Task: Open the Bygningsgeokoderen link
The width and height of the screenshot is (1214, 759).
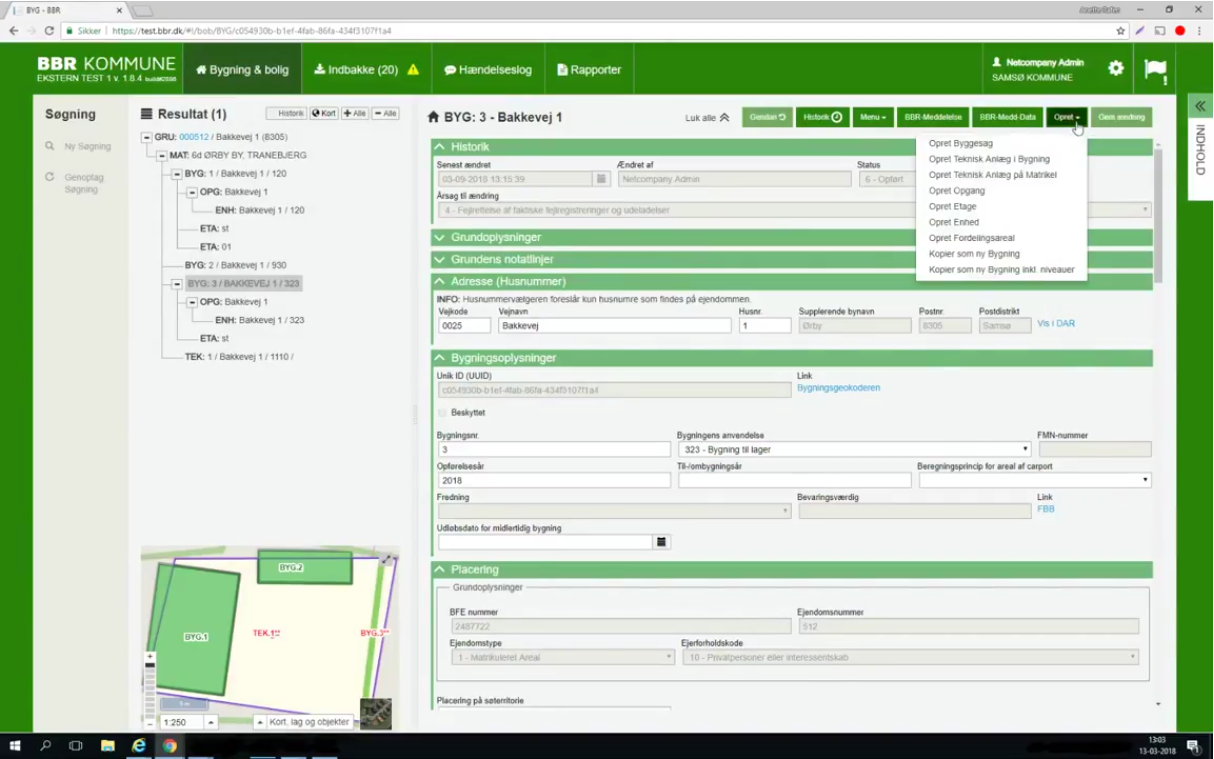Action: (838, 388)
